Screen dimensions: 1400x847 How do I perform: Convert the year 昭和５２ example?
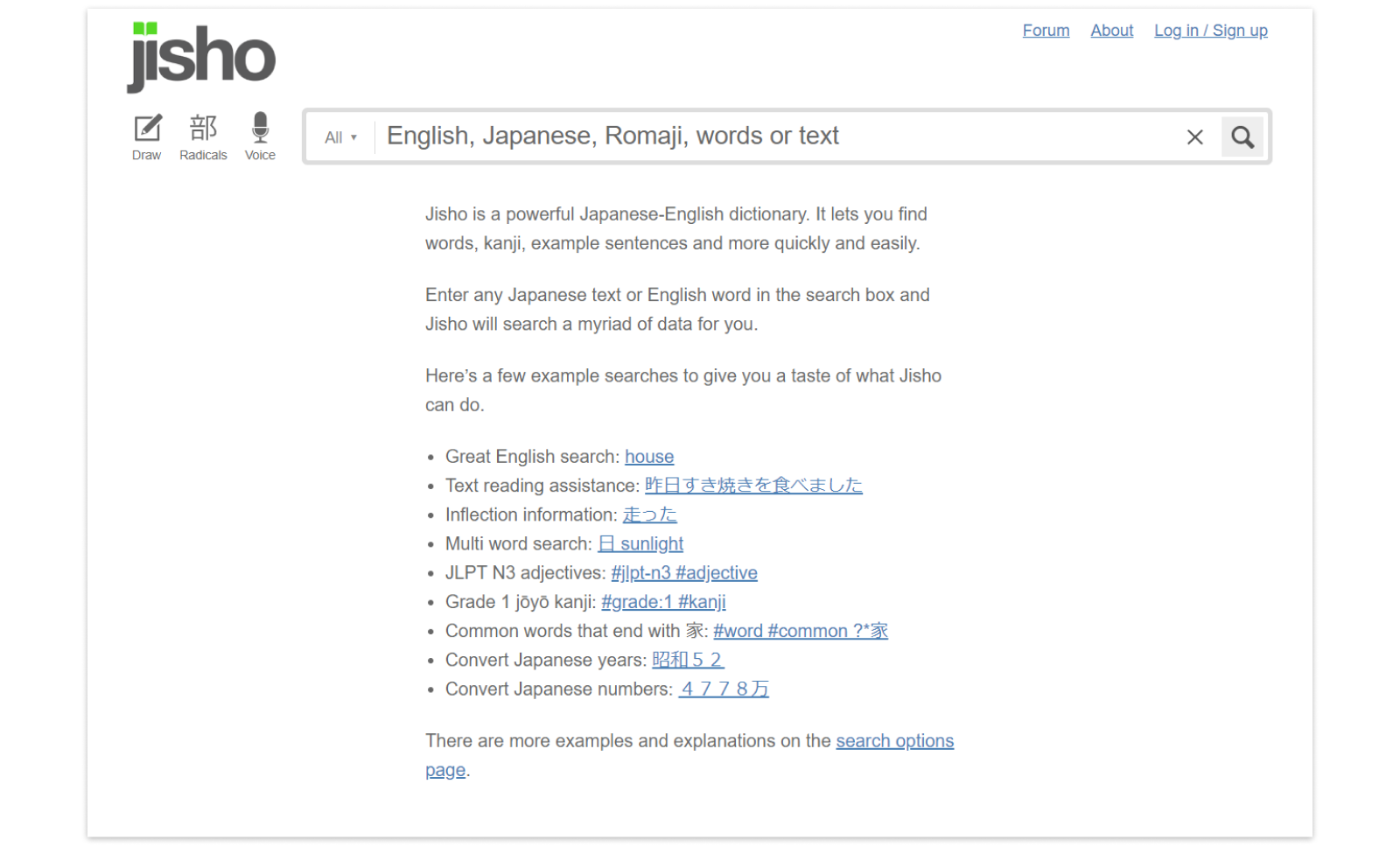(x=688, y=660)
